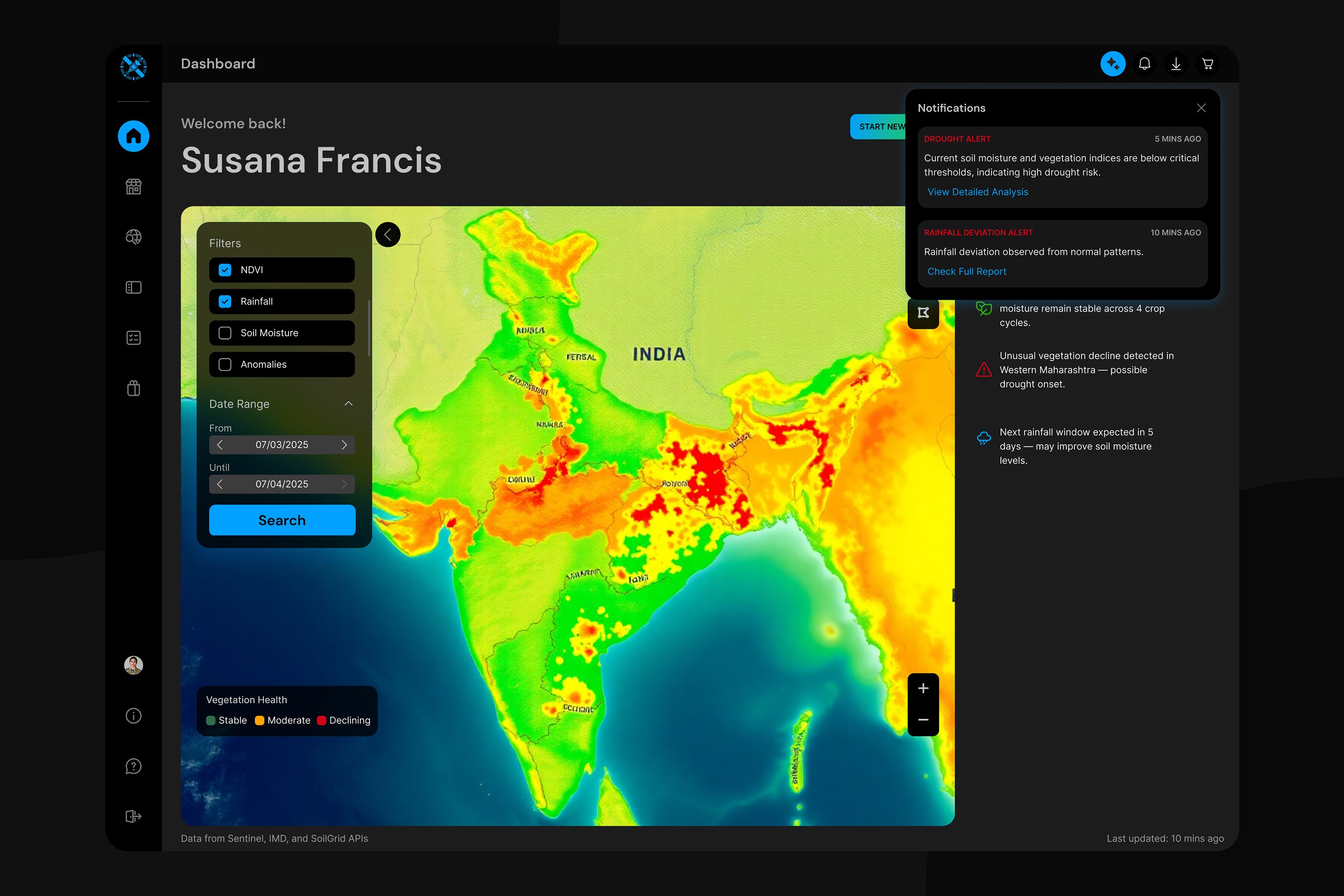1344x896 pixels.
Task: Uncheck the NDVI filter checkbox
Action: click(225, 270)
